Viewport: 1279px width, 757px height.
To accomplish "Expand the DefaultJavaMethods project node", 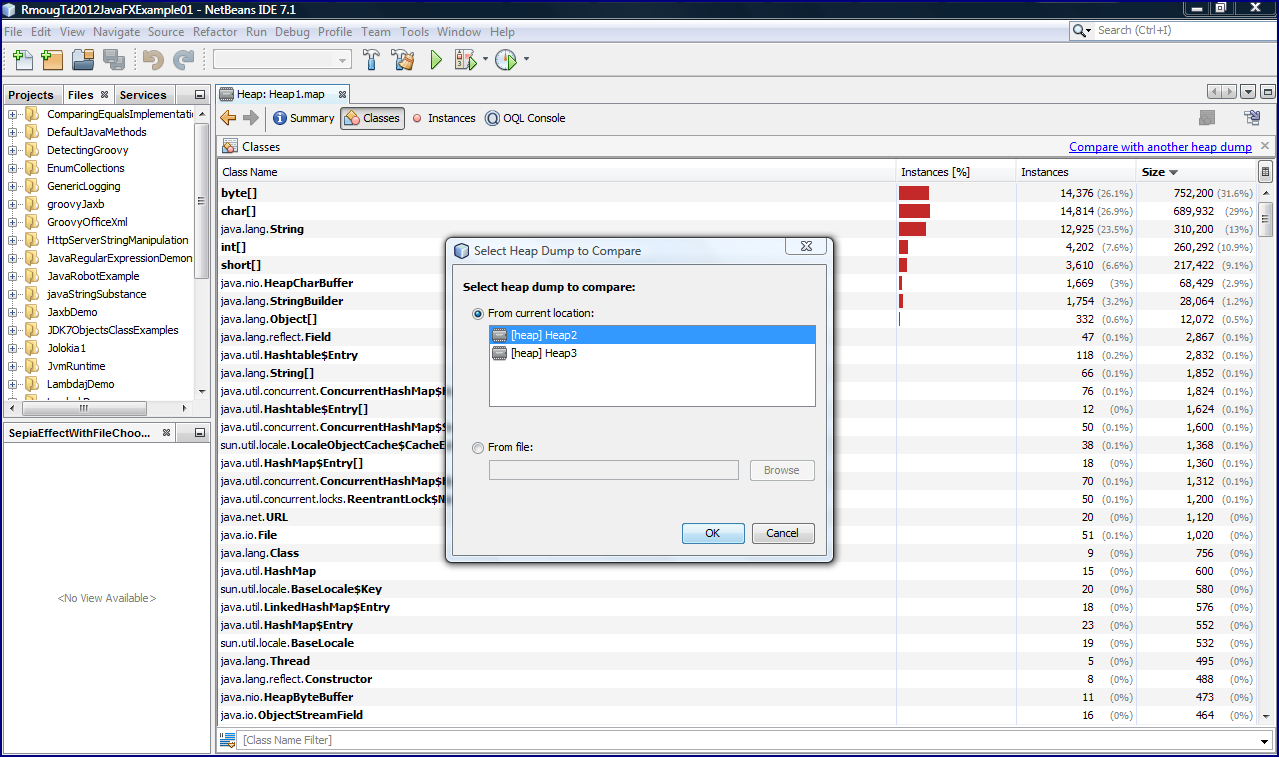I will coord(13,132).
